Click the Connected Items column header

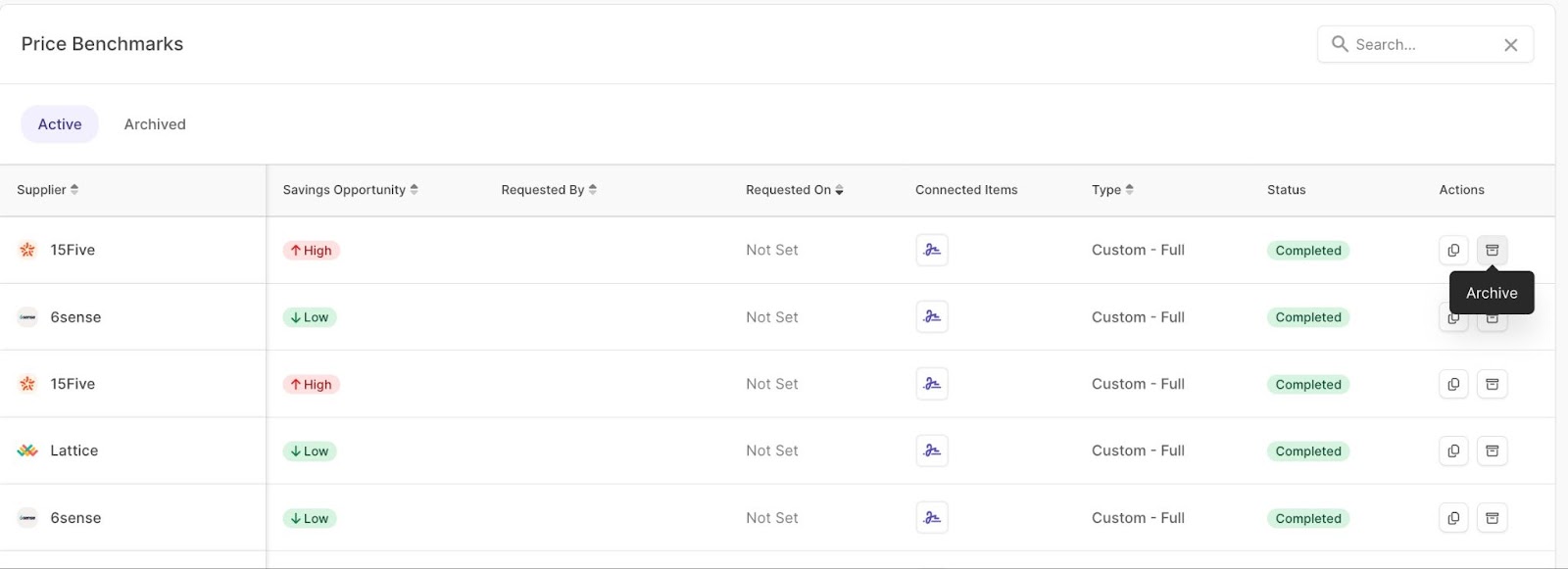(x=966, y=190)
